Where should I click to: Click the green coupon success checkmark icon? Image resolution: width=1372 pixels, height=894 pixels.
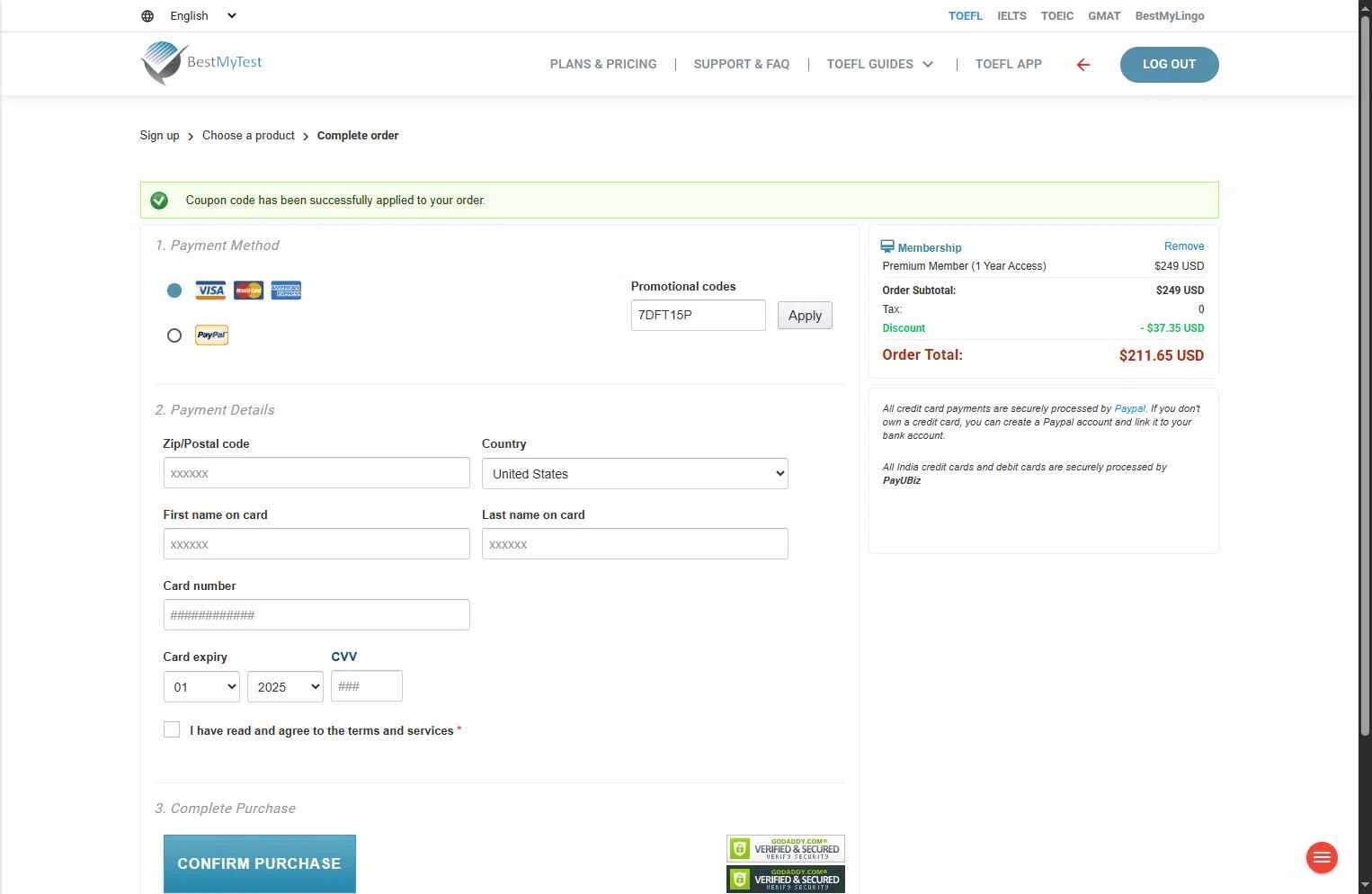pos(159,201)
